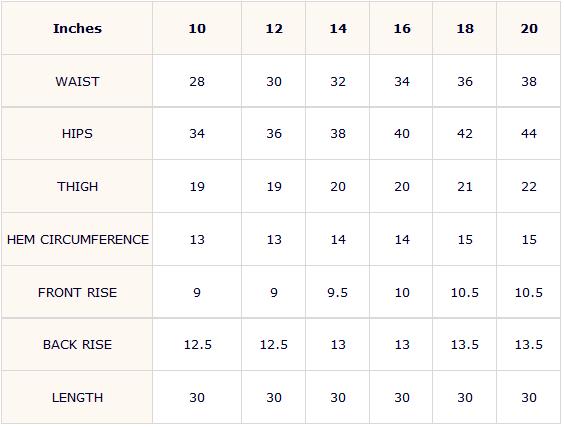Click the HEM CIRCUMFERENCE row label
The height and width of the screenshot is (427, 564).
pos(78,240)
